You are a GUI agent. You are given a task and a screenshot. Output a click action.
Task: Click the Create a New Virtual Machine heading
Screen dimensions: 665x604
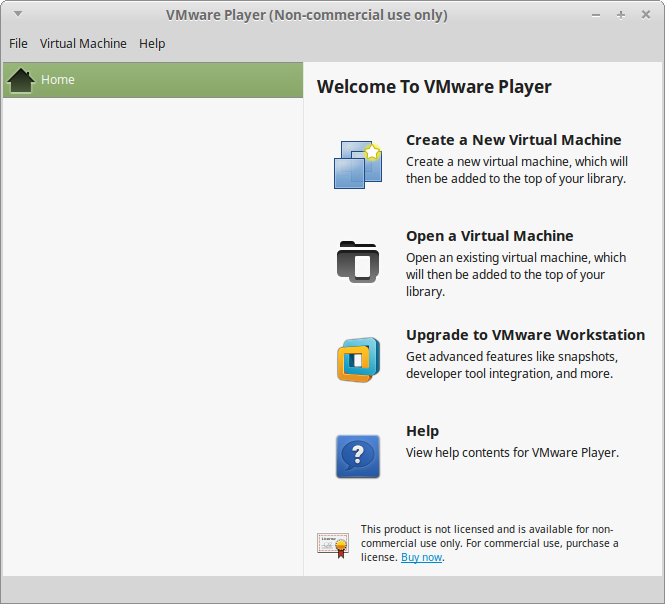514,140
